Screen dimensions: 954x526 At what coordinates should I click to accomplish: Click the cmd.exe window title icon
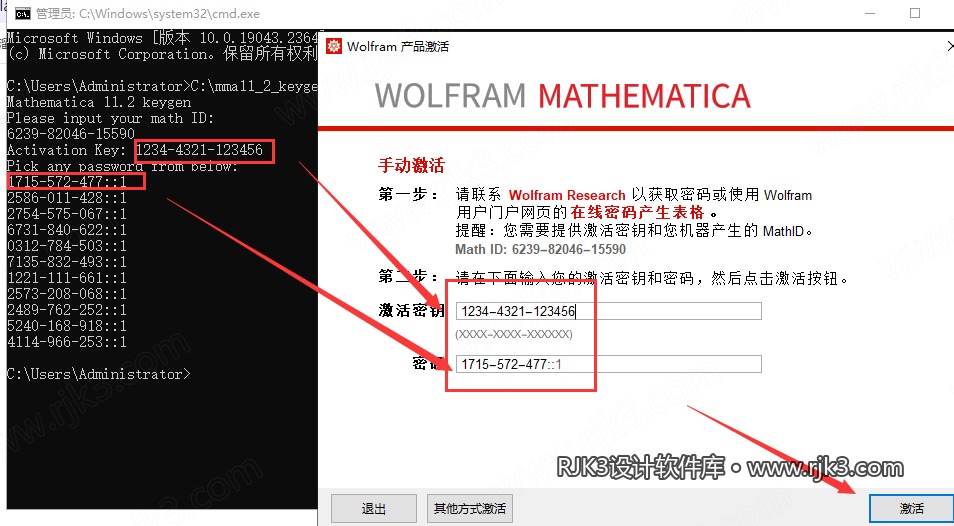click(23, 13)
